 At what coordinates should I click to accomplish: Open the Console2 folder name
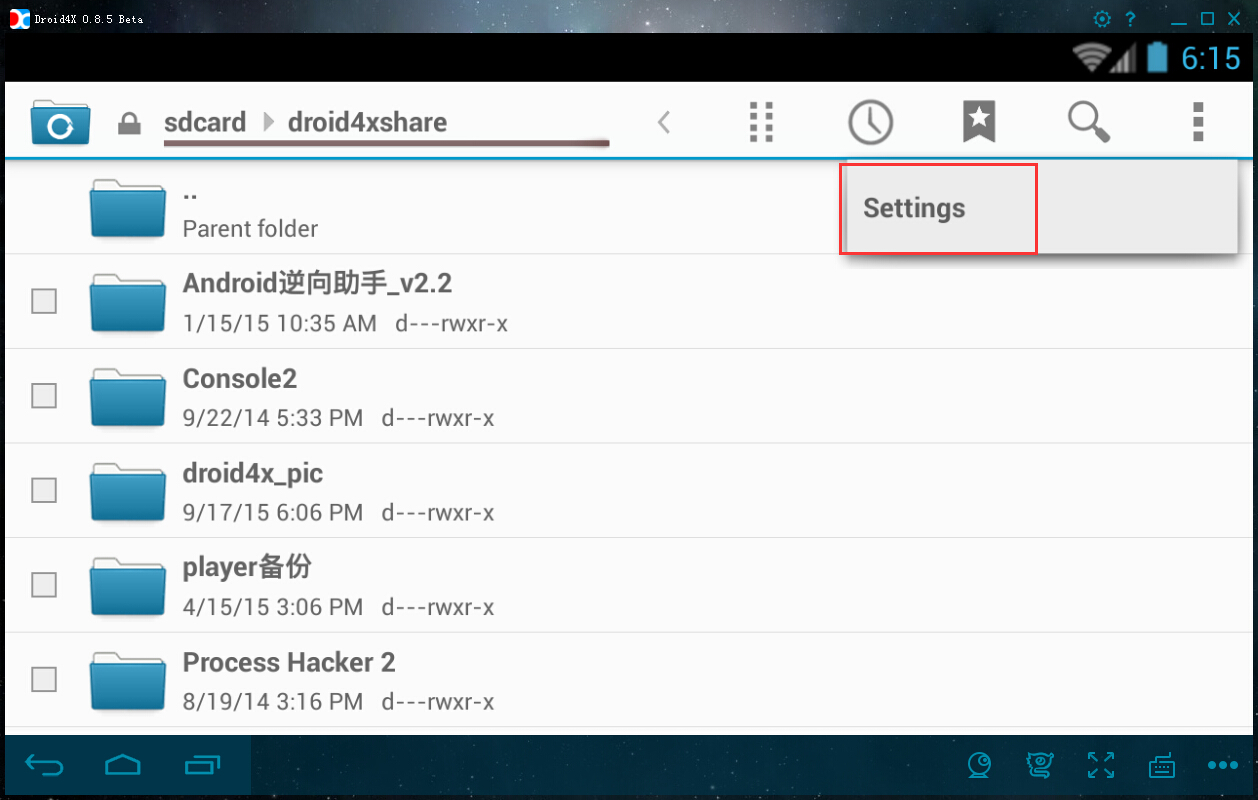(240, 379)
